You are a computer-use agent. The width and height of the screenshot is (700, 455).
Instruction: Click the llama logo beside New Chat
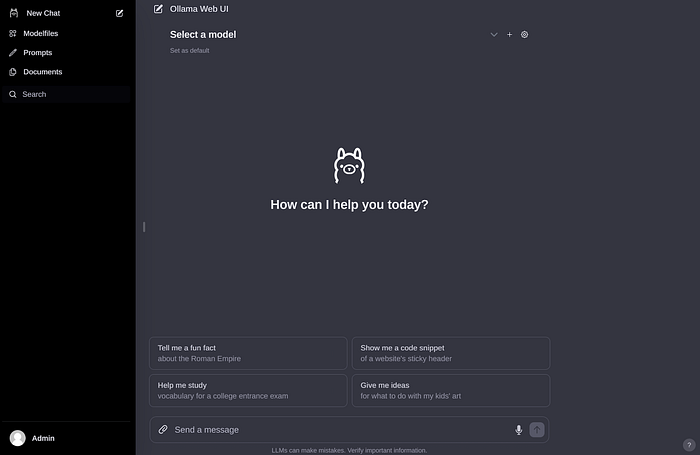point(14,13)
